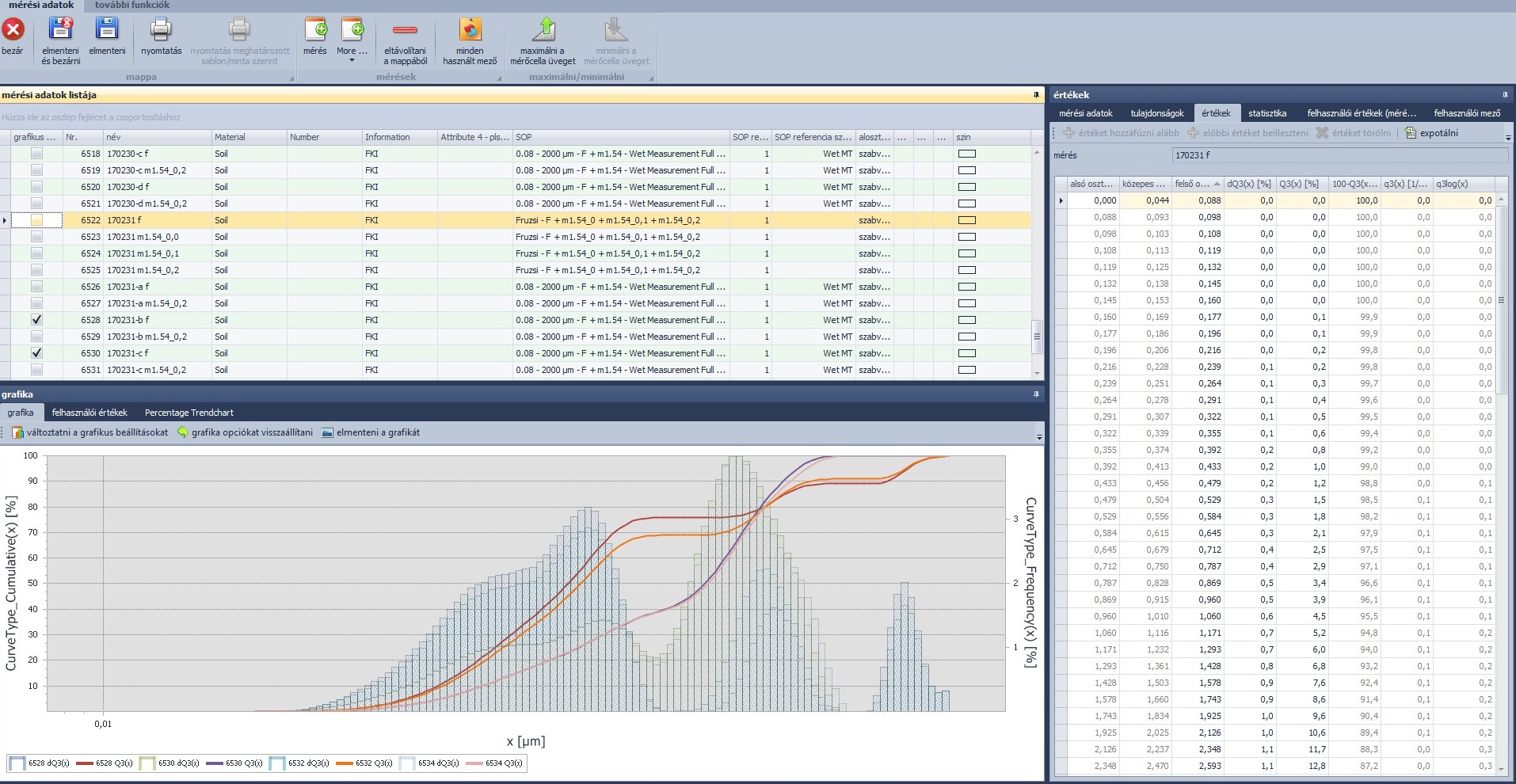Check the graphics checkbox for row 6523

(x=36, y=237)
